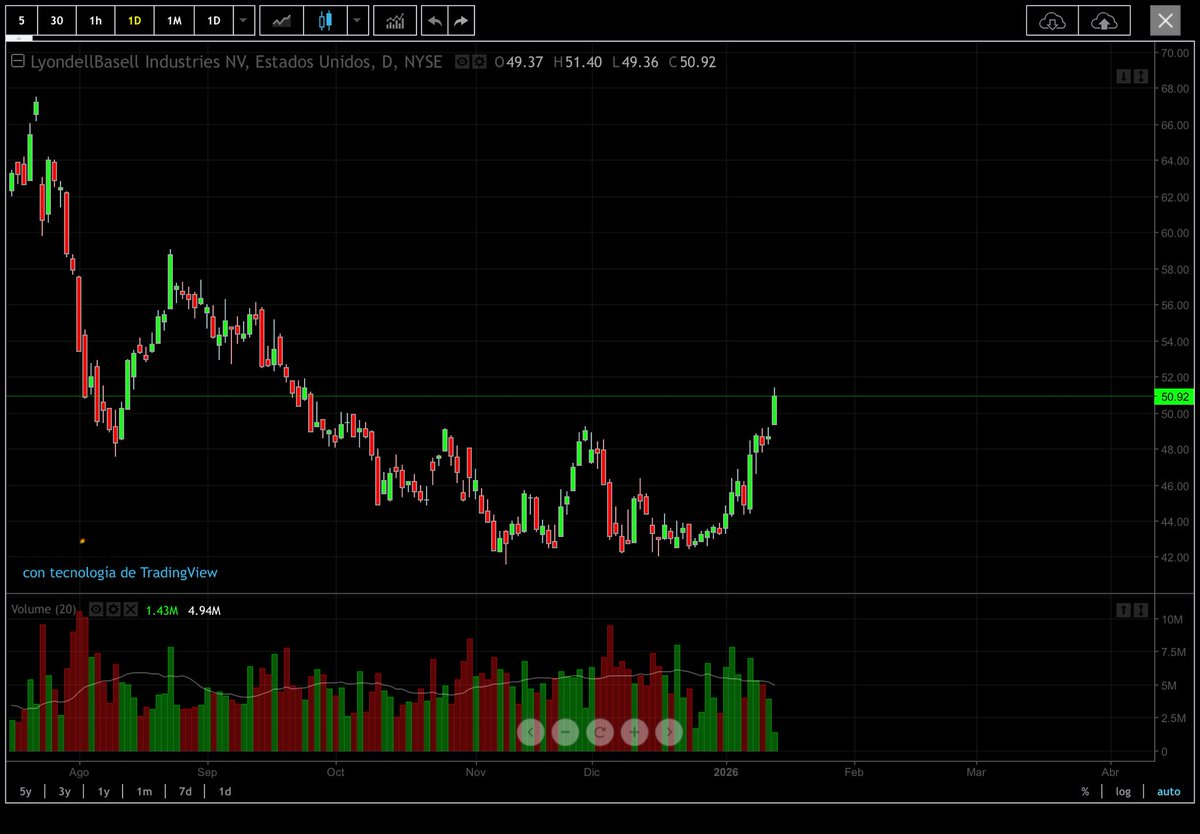The height and width of the screenshot is (834, 1200).
Task: Click the H51.40 high value
Action: coord(577,62)
